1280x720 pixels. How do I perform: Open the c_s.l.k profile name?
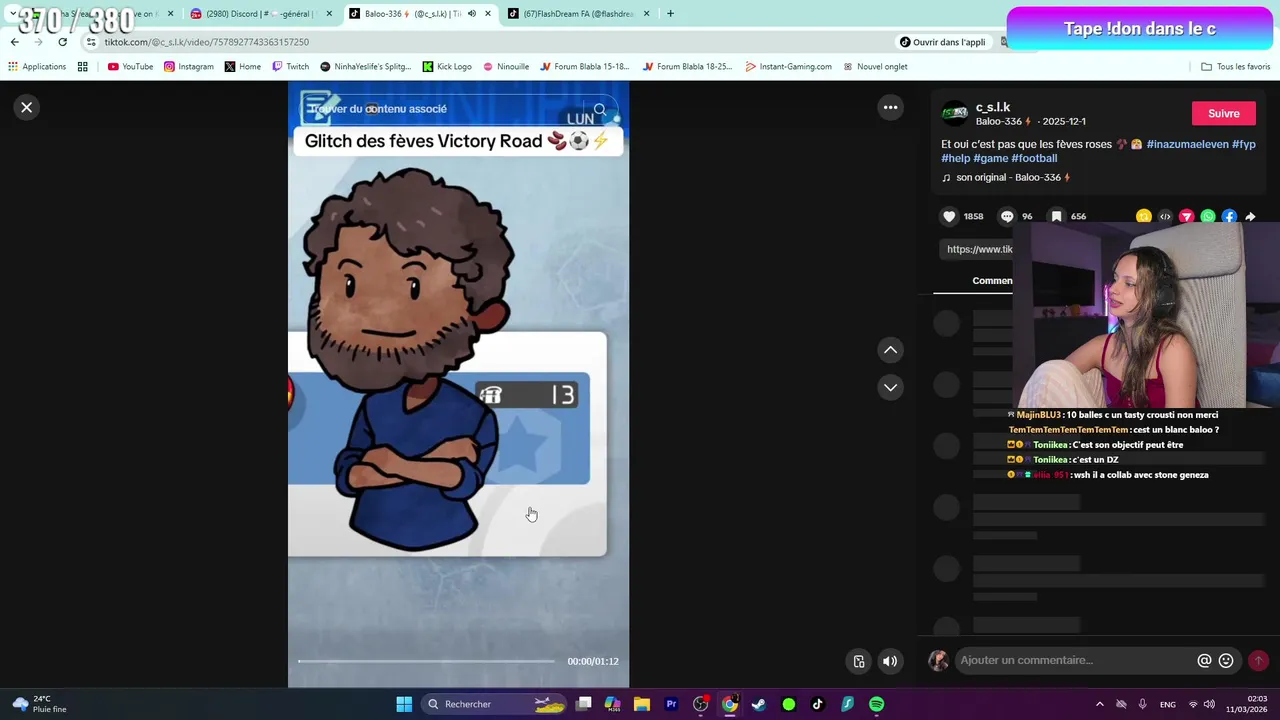993,107
